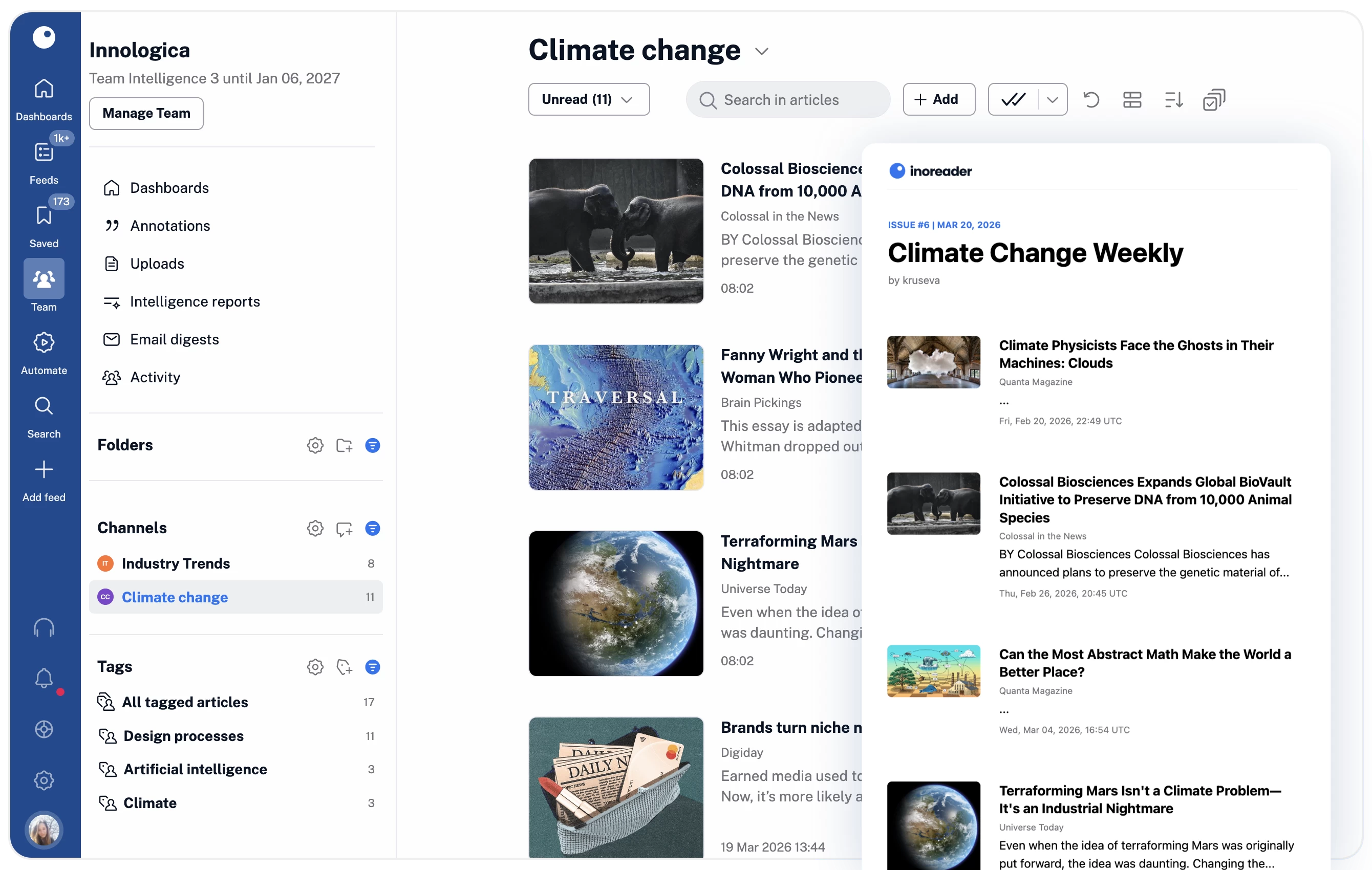Click the sort order icon

point(1173,100)
